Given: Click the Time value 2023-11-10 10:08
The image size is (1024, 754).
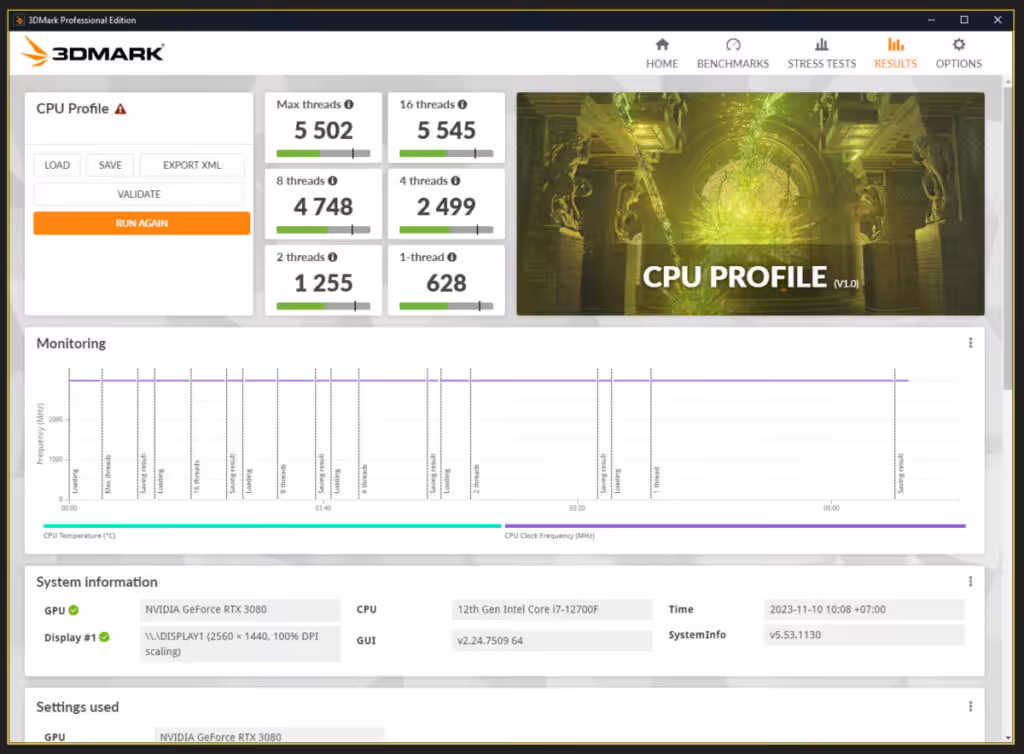Looking at the screenshot, I should pyautogui.click(x=864, y=610).
